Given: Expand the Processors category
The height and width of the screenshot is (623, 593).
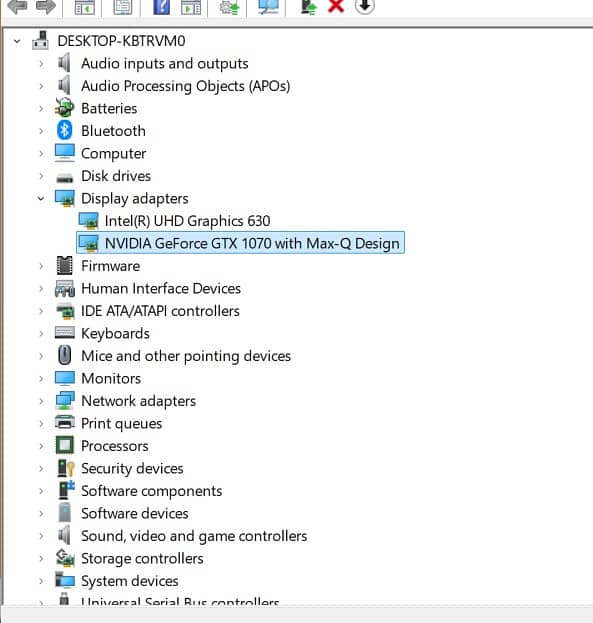Looking at the screenshot, I should 41,445.
